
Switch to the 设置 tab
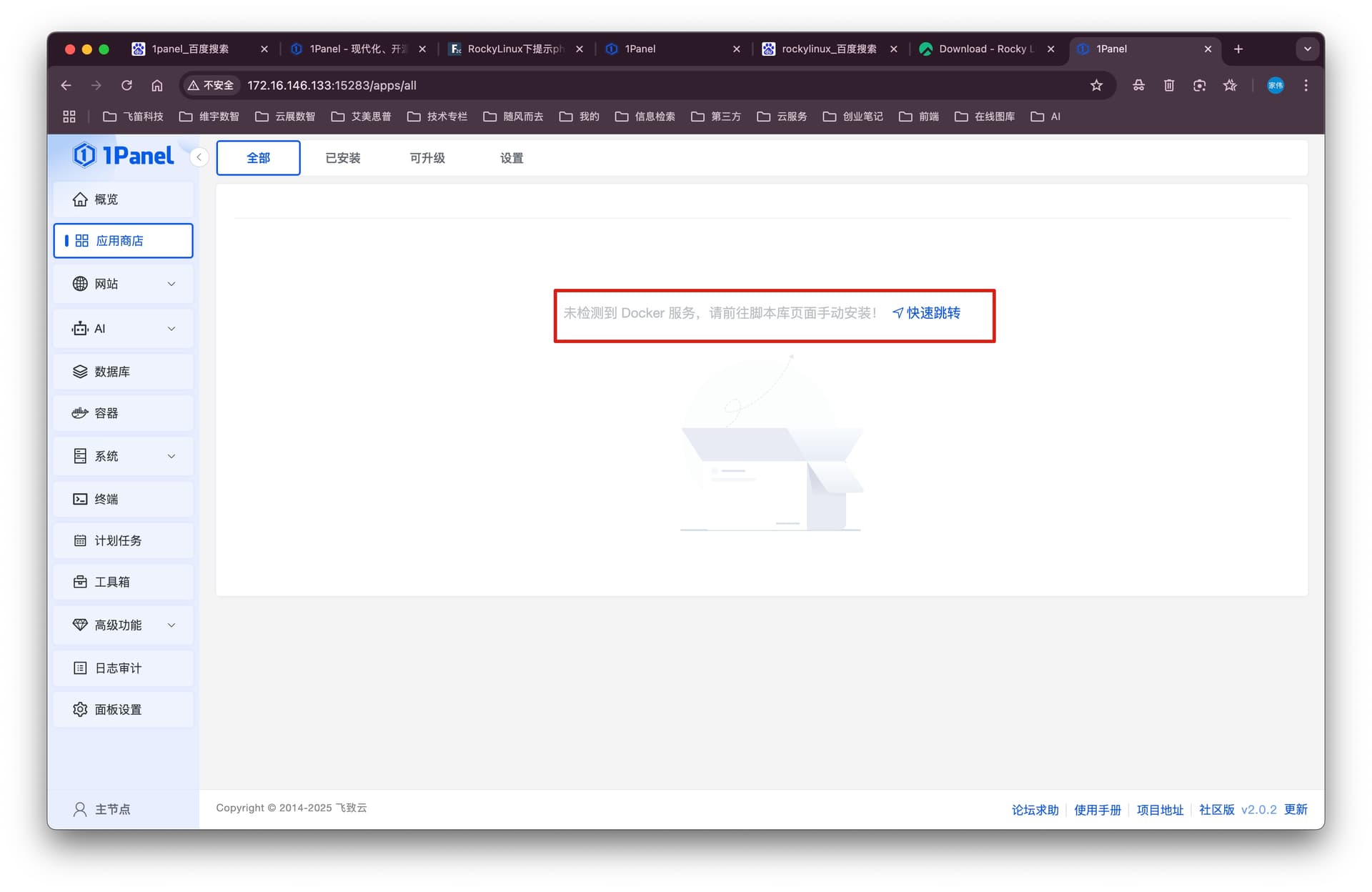pyautogui.click(x=512, y=158)
